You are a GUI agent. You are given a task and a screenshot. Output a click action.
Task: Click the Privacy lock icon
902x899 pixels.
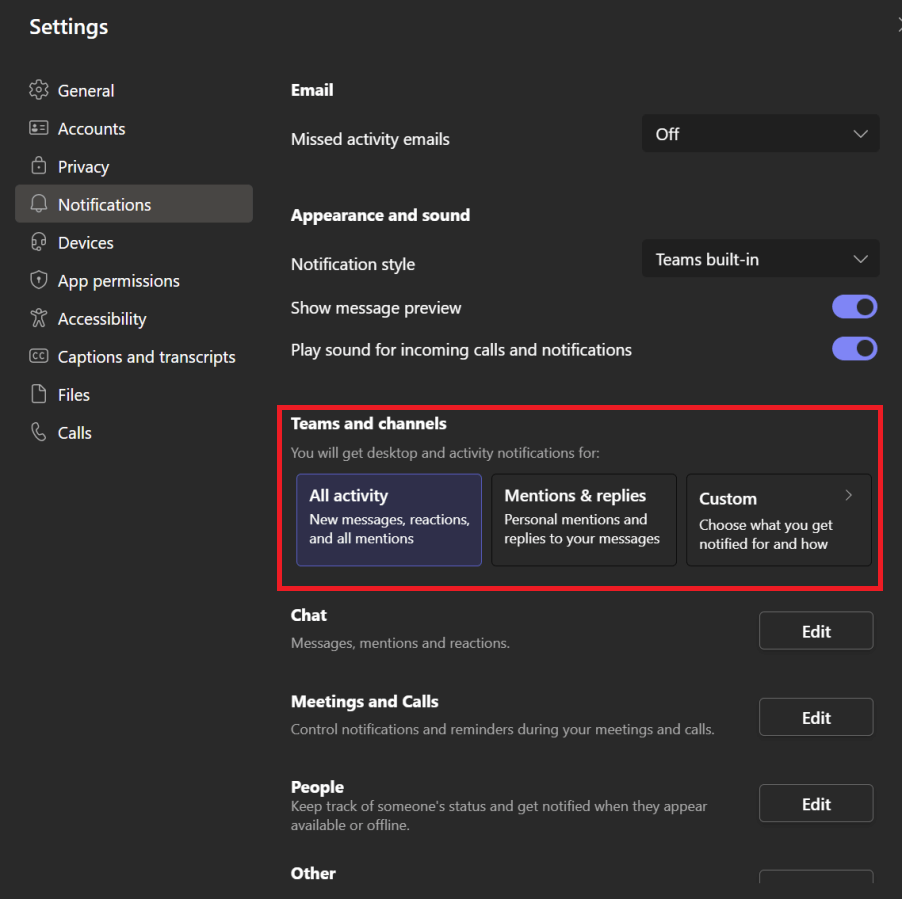click(x=39, y=166)
